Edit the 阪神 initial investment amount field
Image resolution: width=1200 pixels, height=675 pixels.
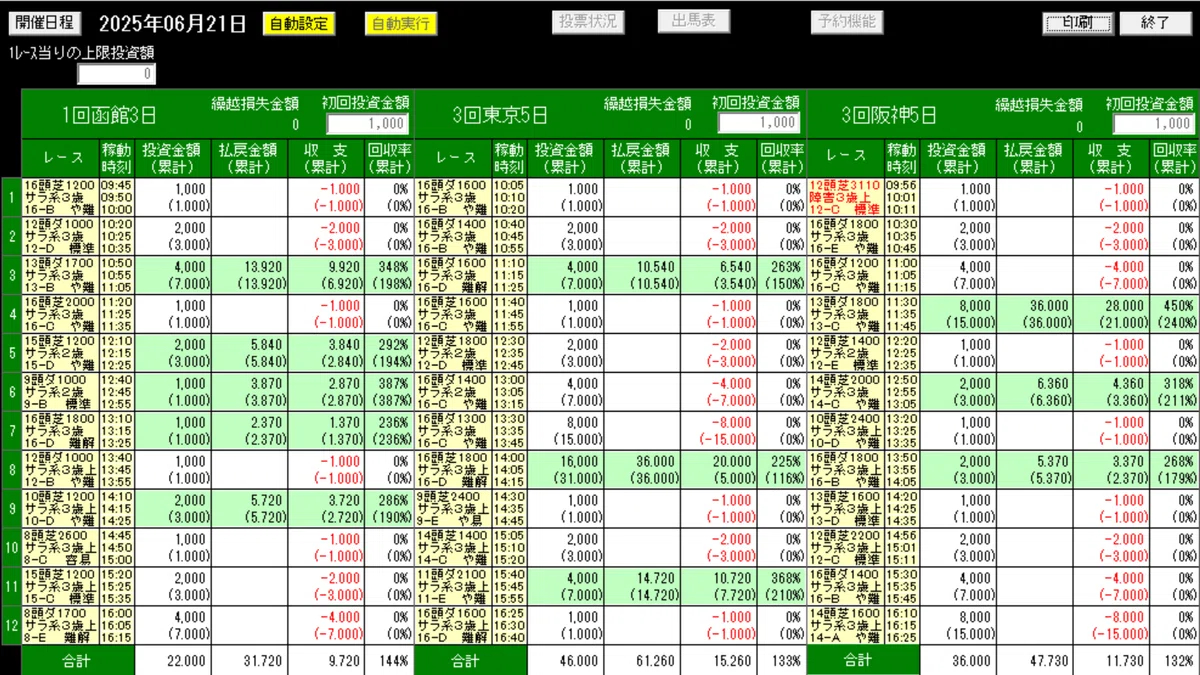[x=1153, y=123]
